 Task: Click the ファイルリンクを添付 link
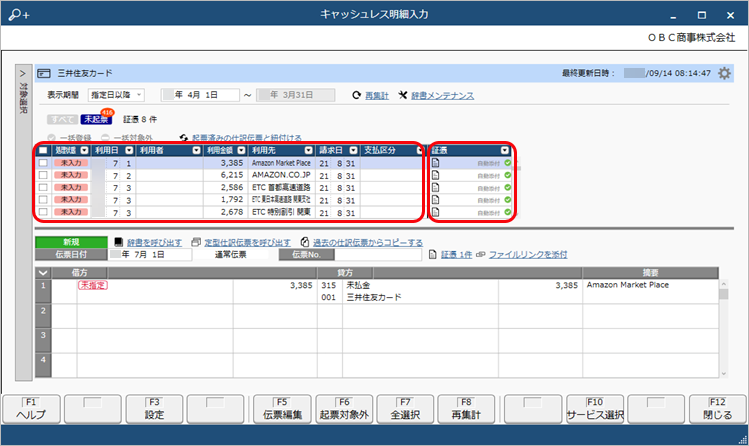click(x=528, y=255)
